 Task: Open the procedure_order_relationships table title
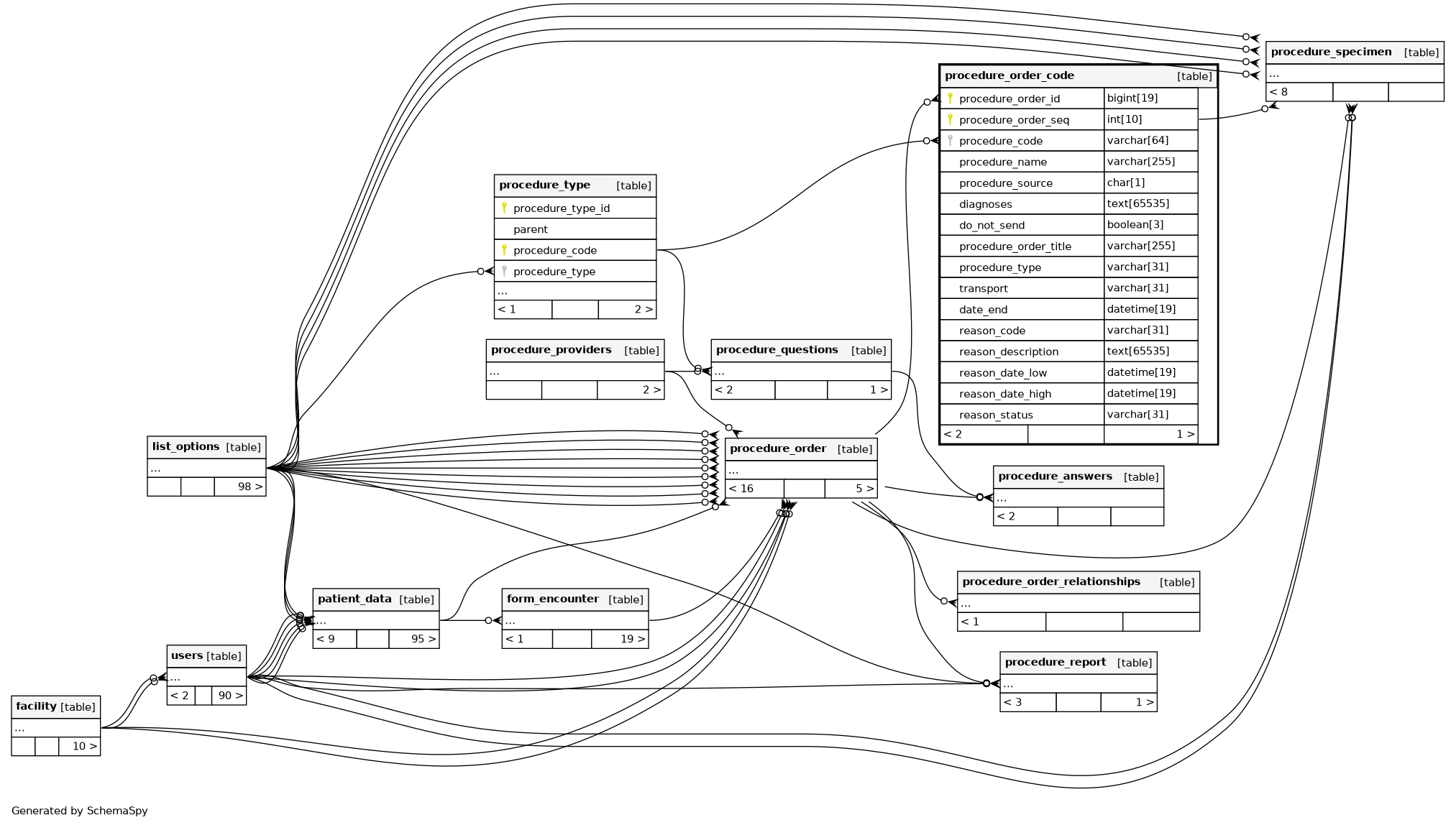(x=1050, y=581)
